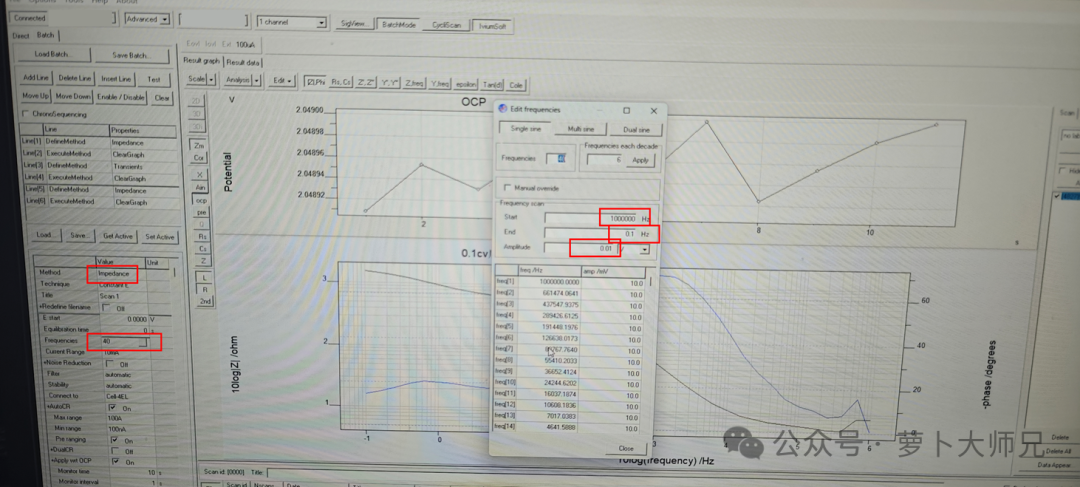Screen dimensions: 1080x487
Task: Click the Apply button in Edit frequencies
Action: [x=641, y=160]
